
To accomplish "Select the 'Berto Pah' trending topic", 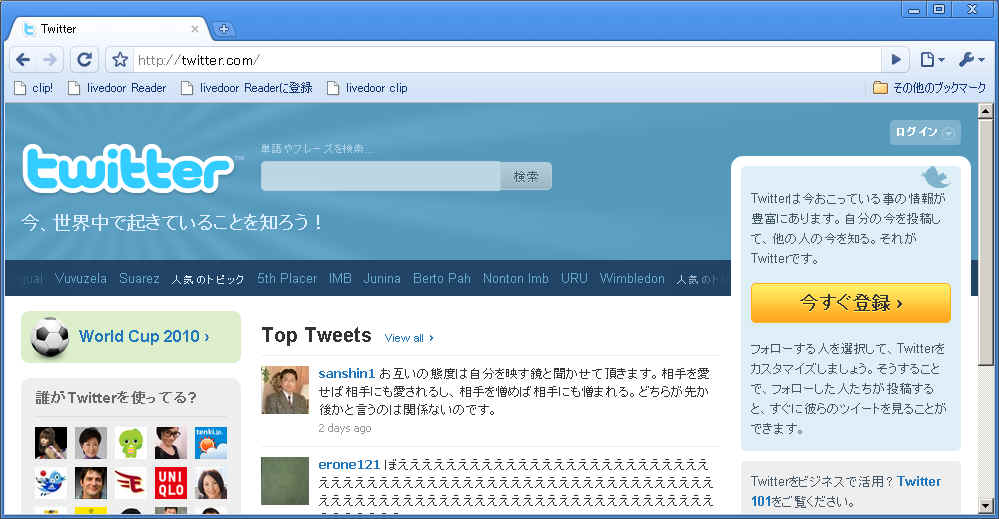I will pos(442,278).
